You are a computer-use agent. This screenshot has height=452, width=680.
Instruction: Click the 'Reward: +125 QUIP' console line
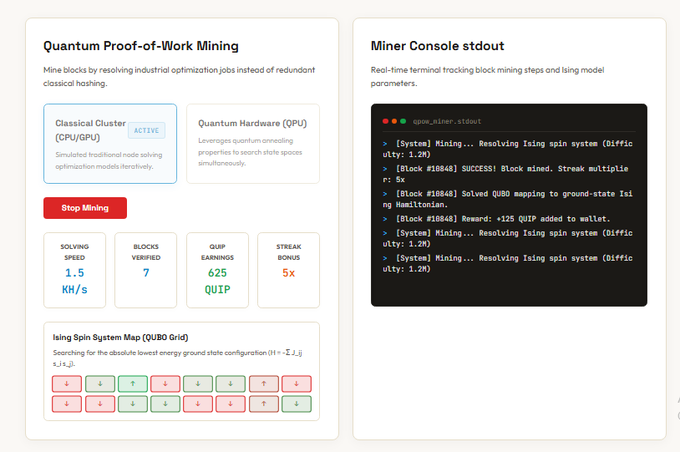[x=497, y=219]
